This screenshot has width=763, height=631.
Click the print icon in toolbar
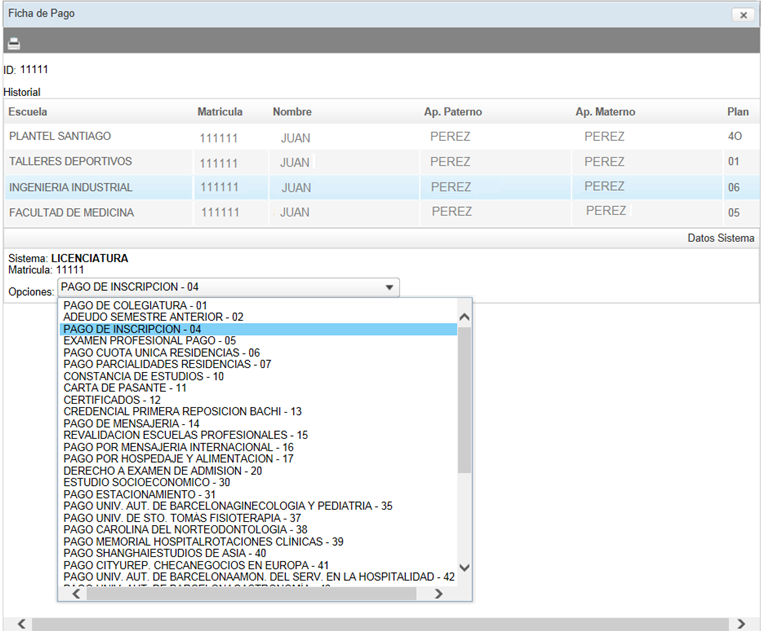click(14, 43)
